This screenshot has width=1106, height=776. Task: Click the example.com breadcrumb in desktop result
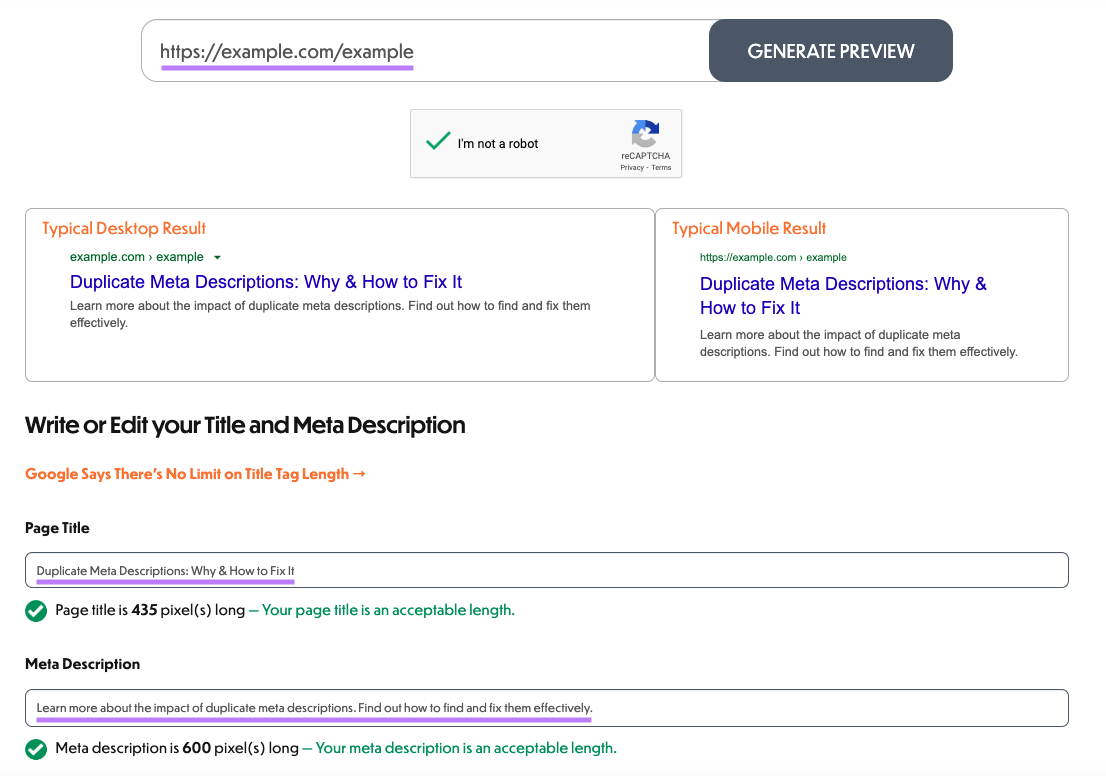click(x=106, y=256)
